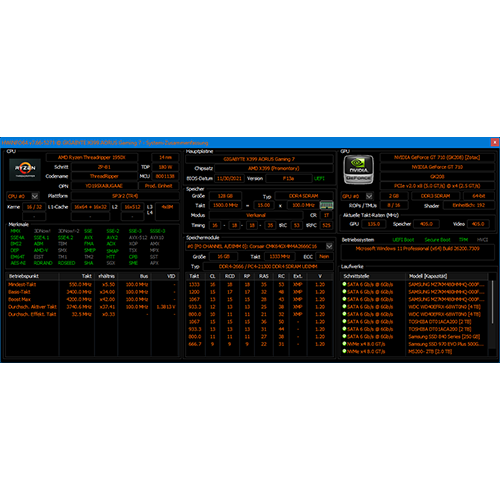Click status dot of Samsung SSD 970 EVO row
Image resolution: width=500 pixels, height=500 pixels.
[x=344, y=344]
